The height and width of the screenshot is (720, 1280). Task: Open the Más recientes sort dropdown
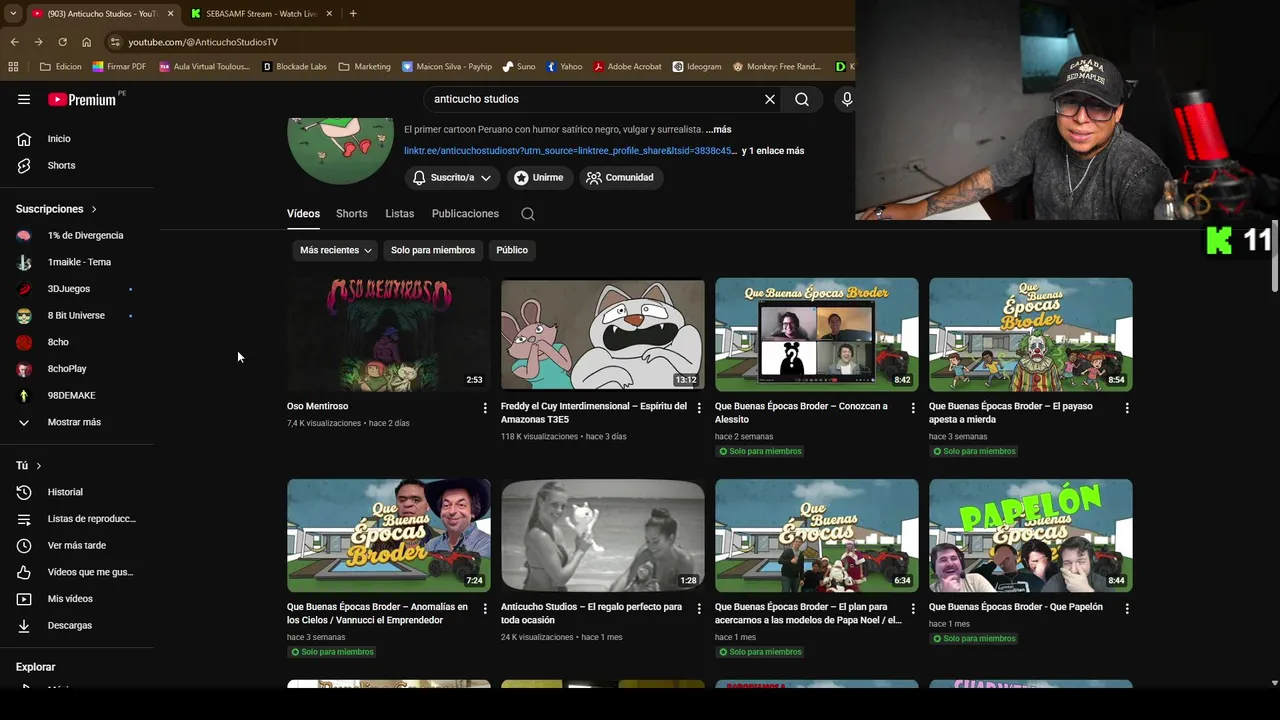[x=336, y=250]
